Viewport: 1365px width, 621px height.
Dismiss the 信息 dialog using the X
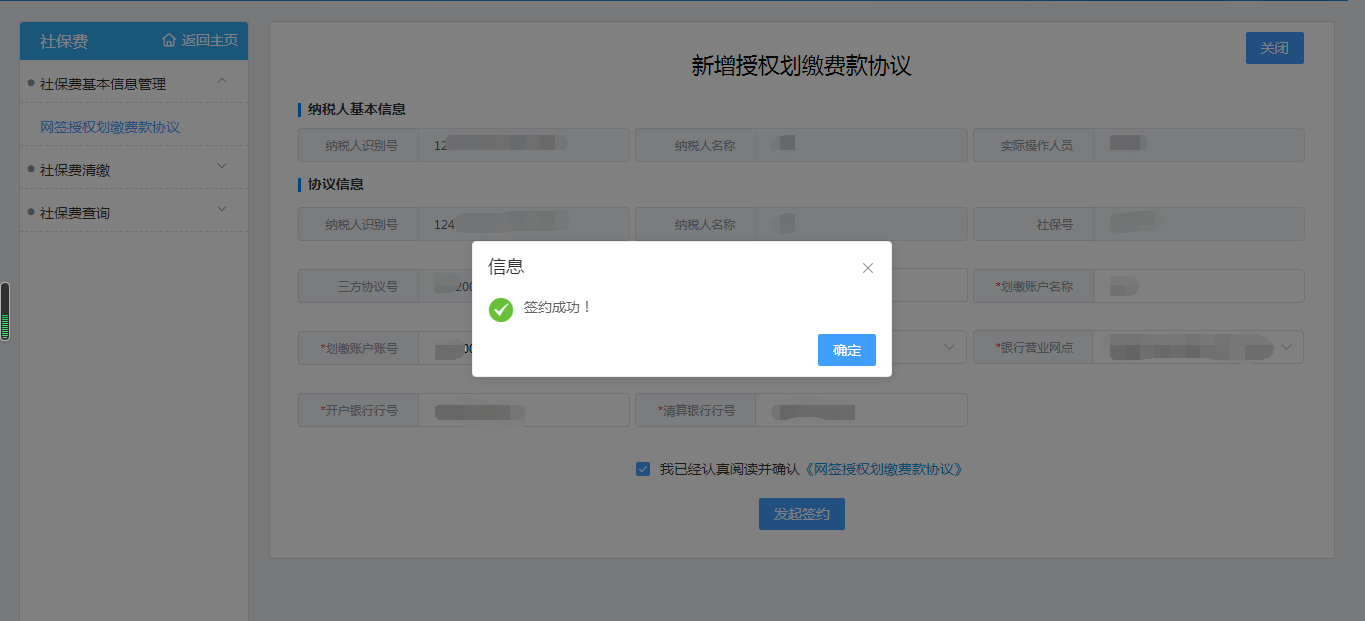point(867,267)
